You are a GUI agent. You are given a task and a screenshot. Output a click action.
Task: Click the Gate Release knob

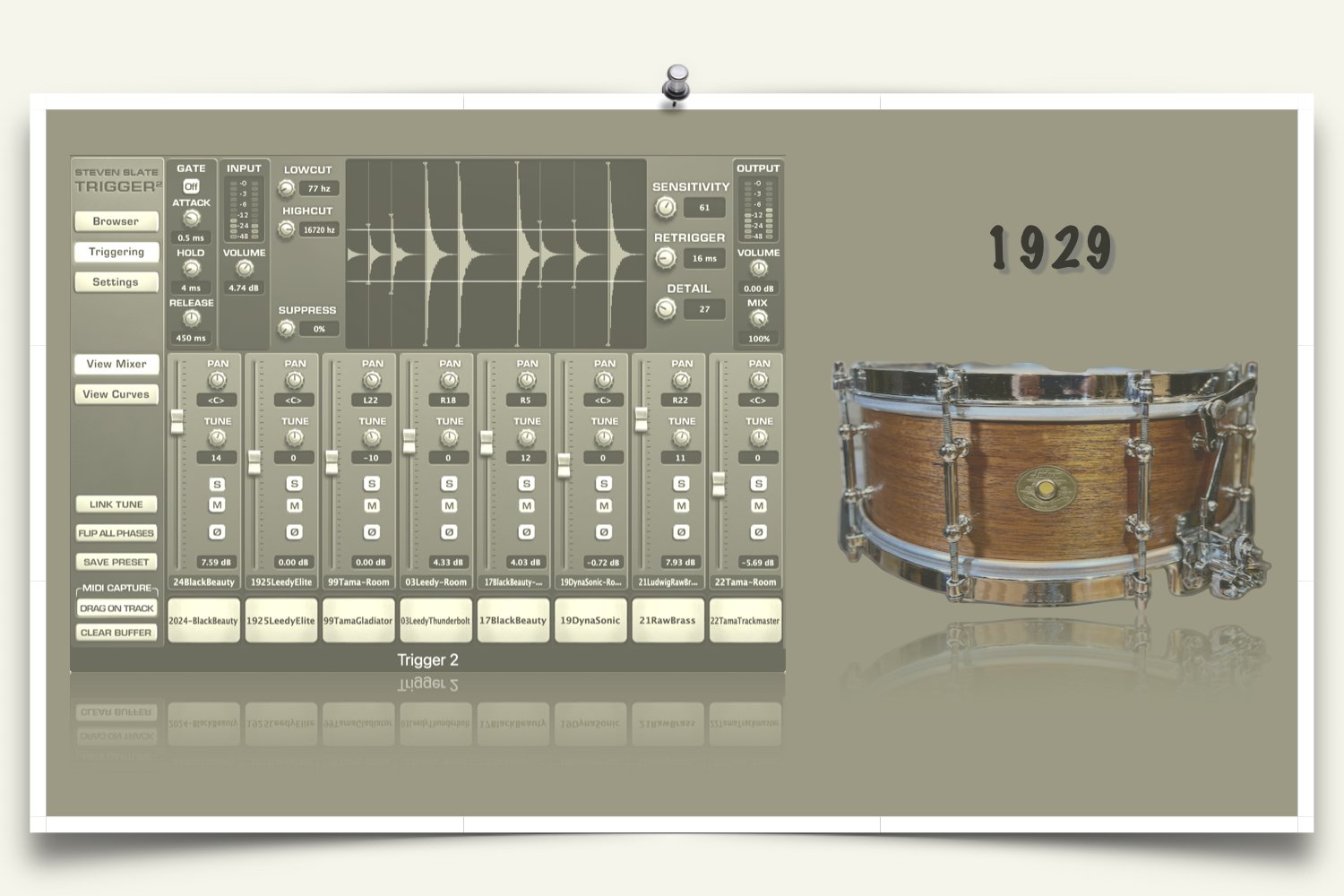tap(191, 319)
